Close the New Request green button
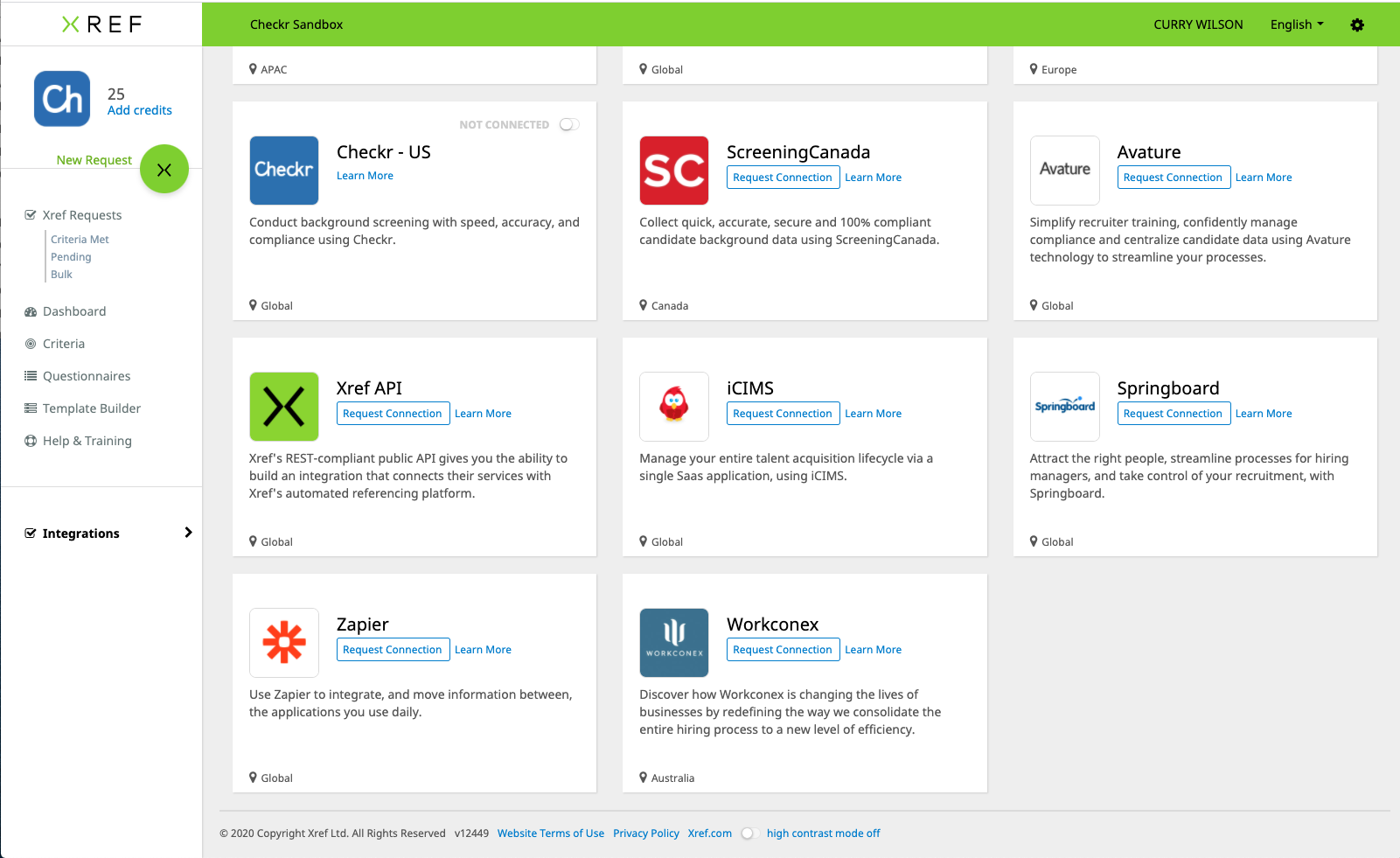This screenshot has width=1400, height=858. click(x=164, y=170)
